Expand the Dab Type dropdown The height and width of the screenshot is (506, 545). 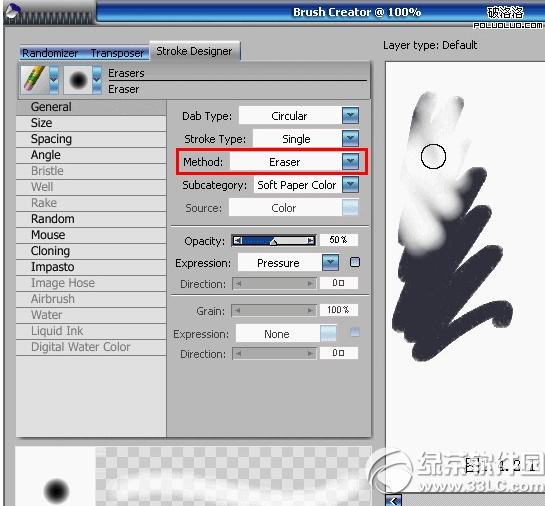350,115
